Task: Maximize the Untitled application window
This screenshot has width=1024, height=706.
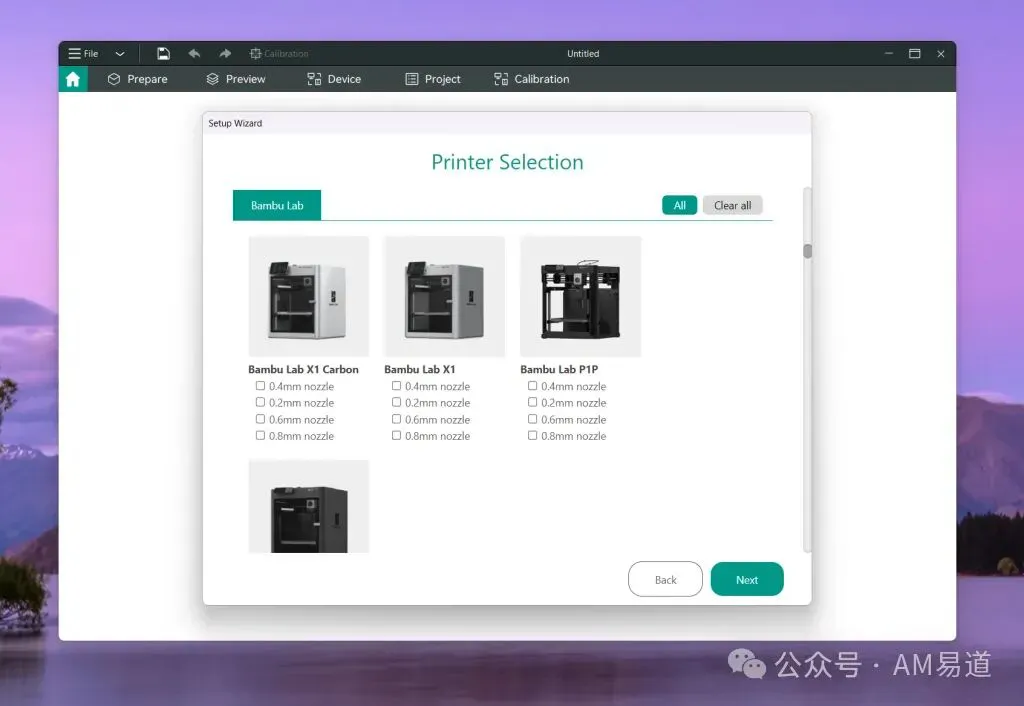Action: click(x=914, y=54)
